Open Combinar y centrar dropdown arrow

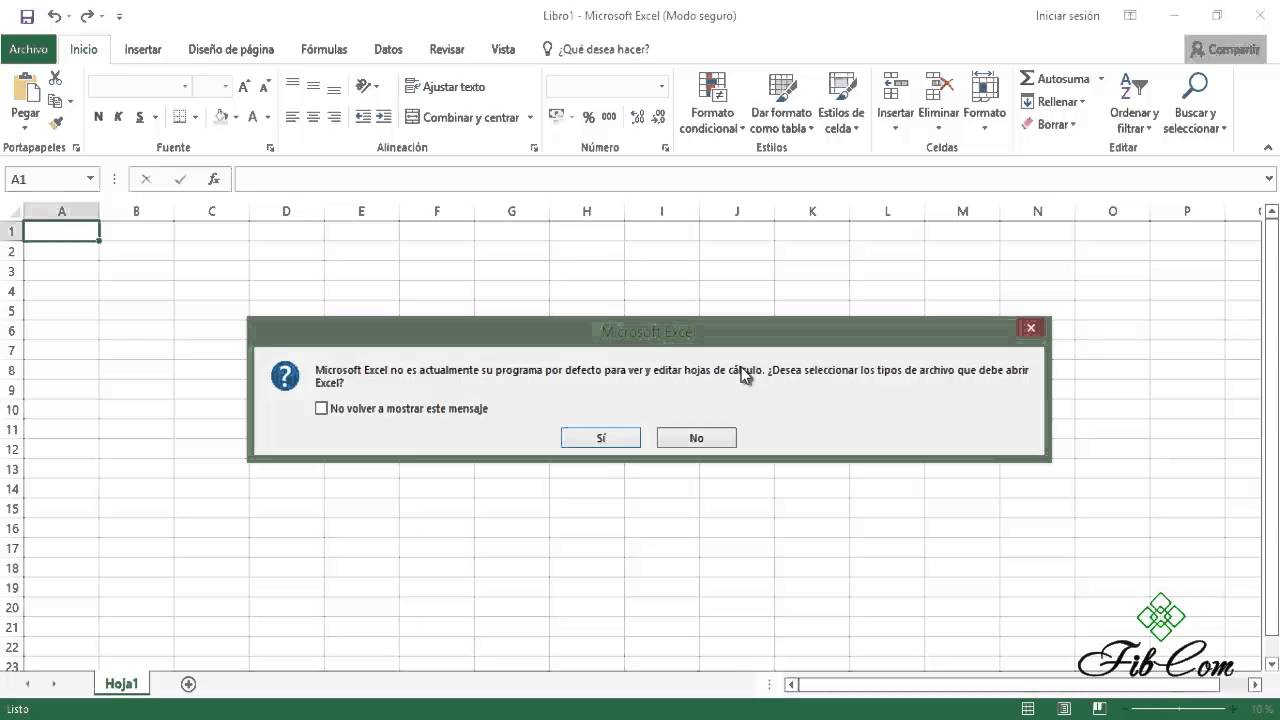530,117
